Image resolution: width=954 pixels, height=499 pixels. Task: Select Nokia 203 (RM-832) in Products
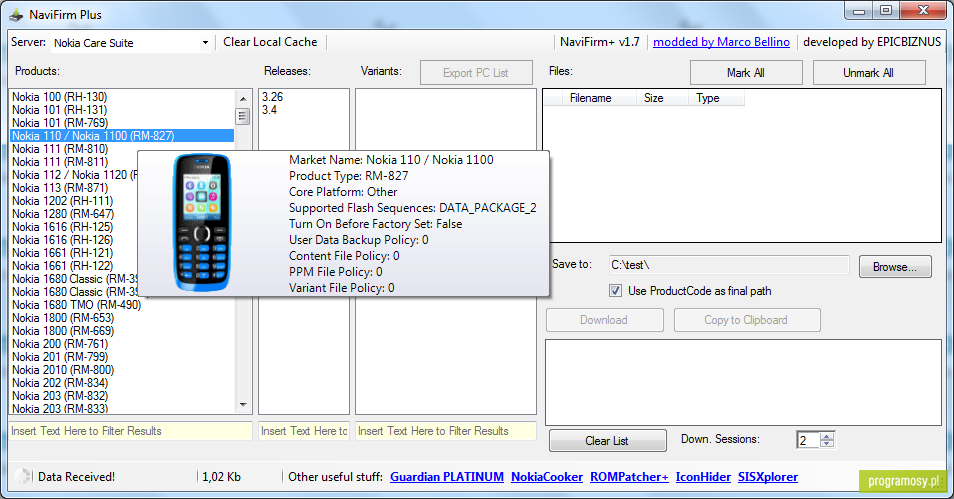coord(60,396)
